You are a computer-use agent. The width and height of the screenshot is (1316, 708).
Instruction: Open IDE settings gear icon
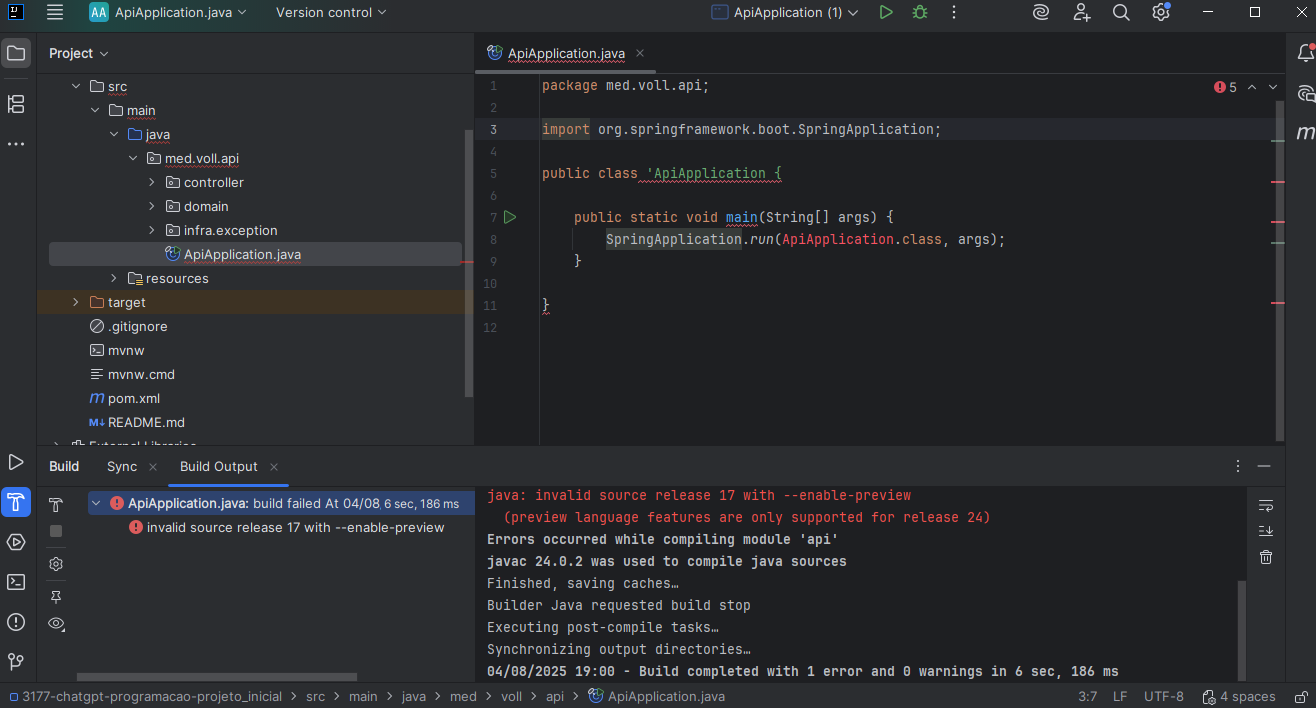[x=1160, y=13]
